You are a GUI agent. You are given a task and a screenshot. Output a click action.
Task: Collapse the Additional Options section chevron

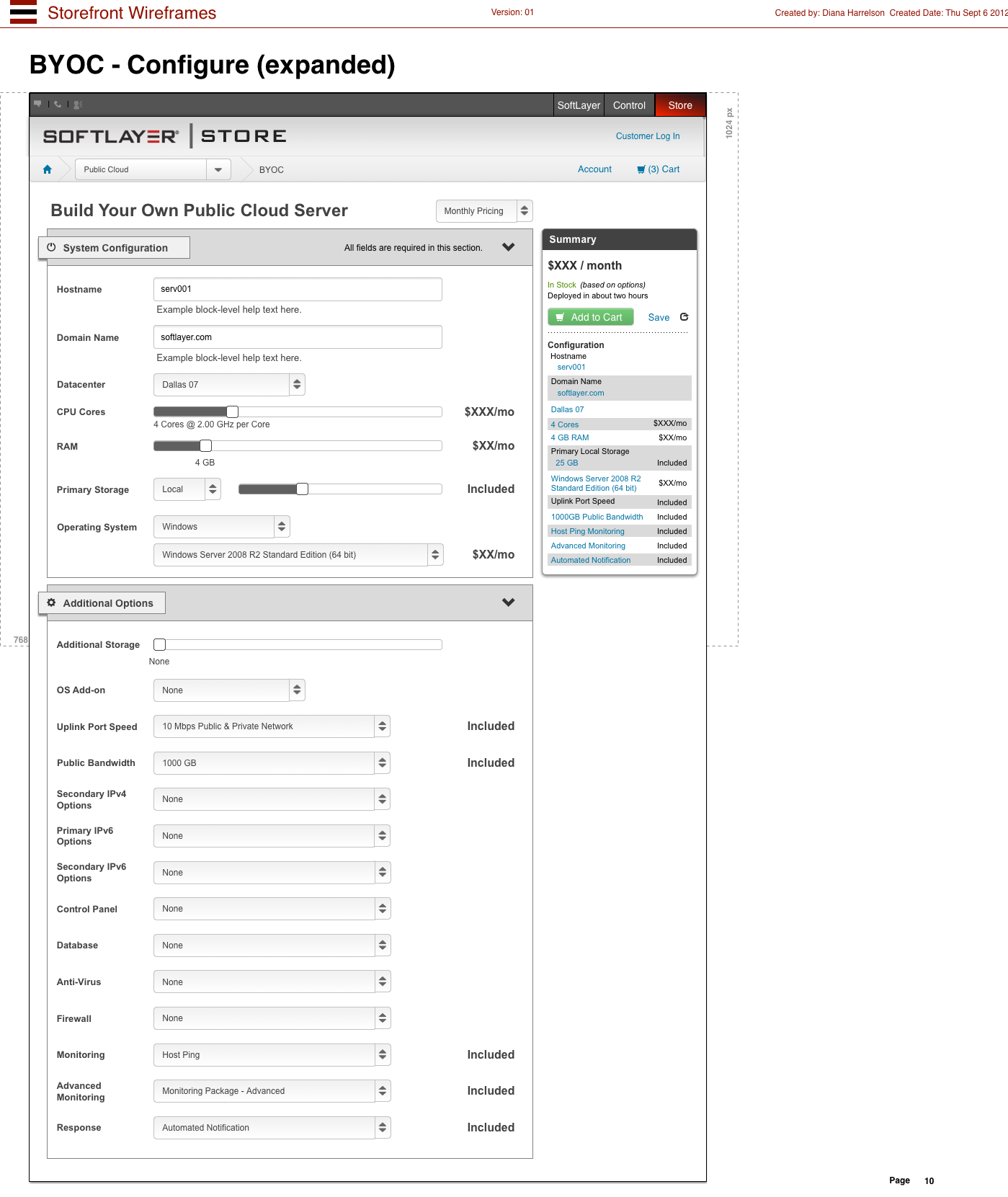click(x=509, y=602)
